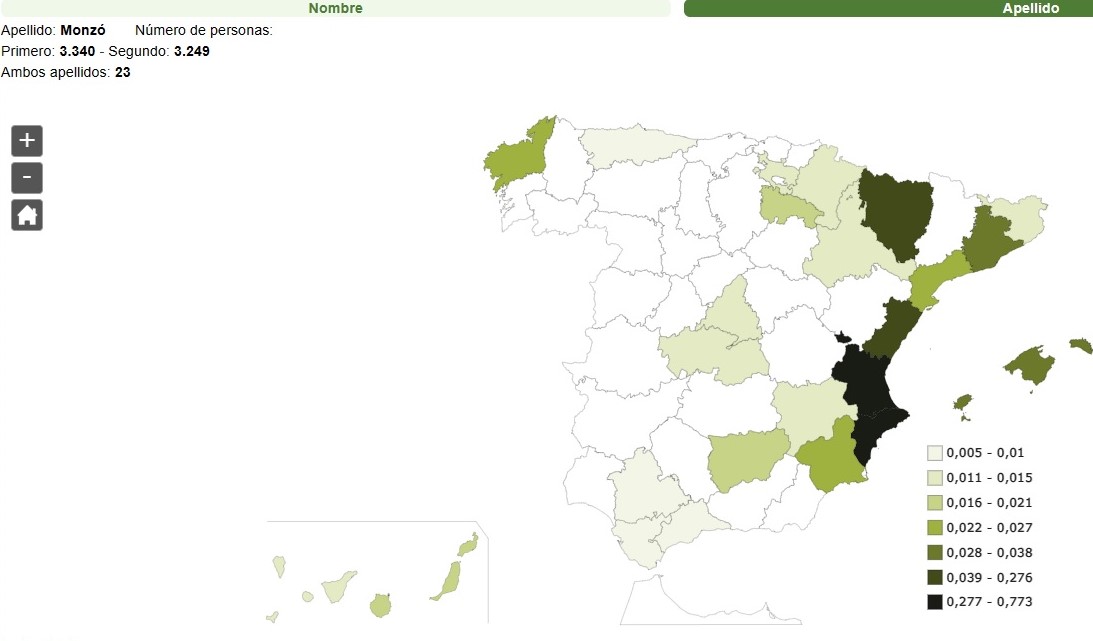Select the darkest legend swatch 0,277 - 0,773
The image size is (1093, 641).
[x=936, y=601]
